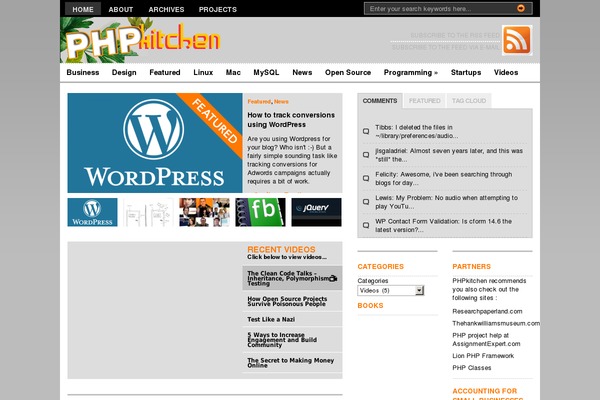Open article How to track conversions using WordPress
Image resolution: width=600 pixels, height=400 pixels.
(x=291, y=120)
